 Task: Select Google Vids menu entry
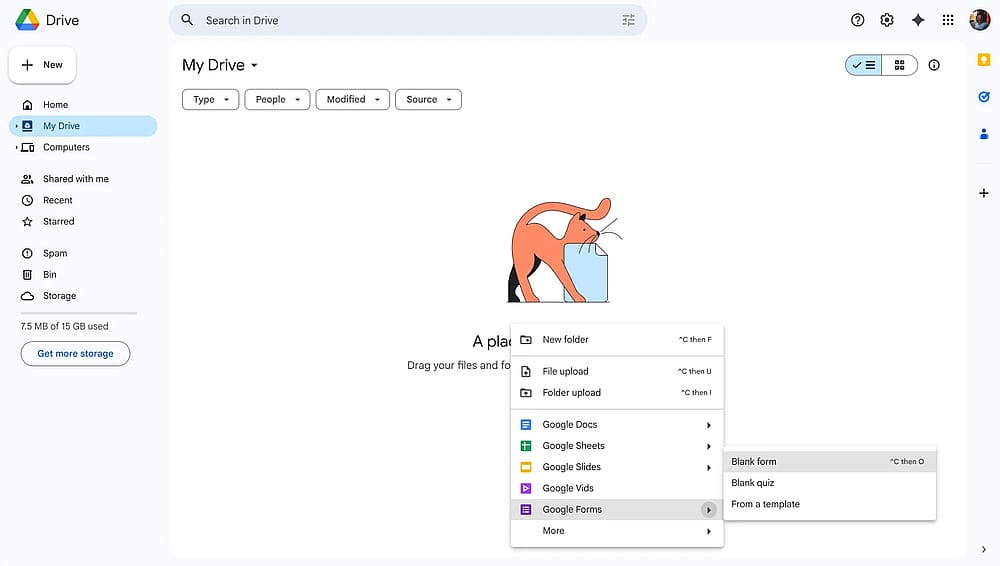(x=617, y=488)
